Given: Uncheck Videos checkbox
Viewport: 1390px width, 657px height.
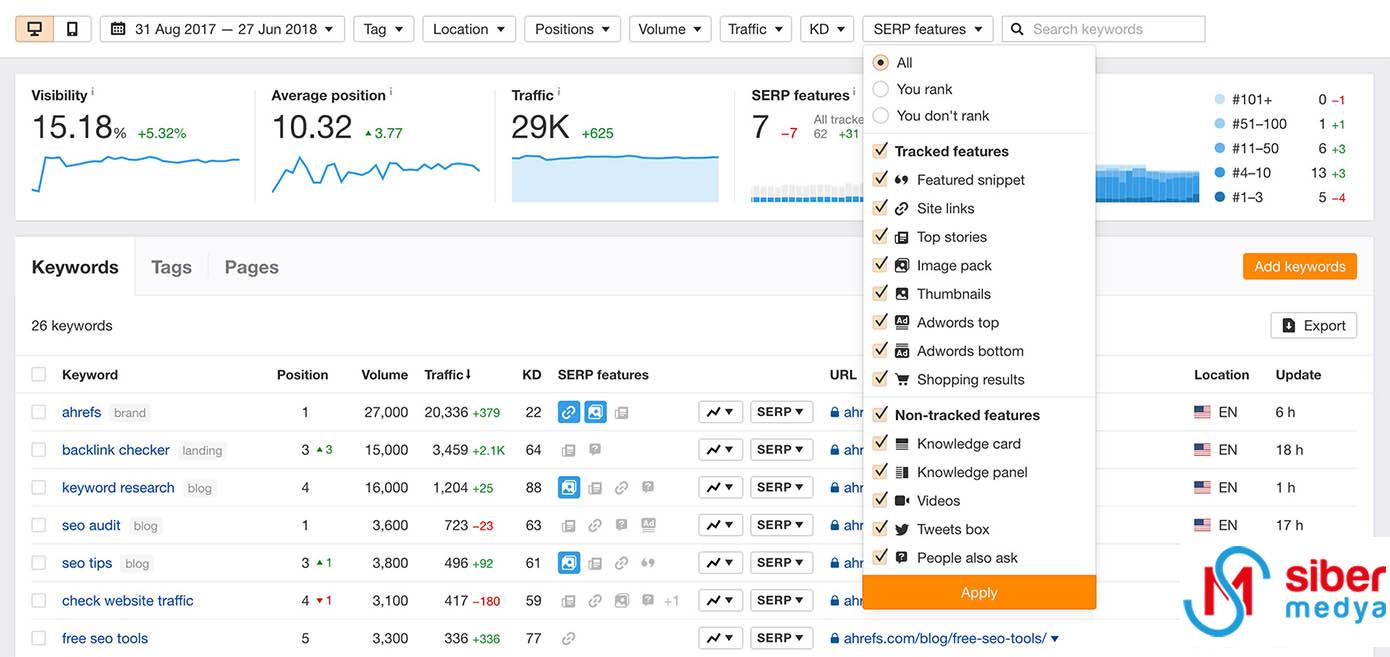Looking at the screenshot, I should [x=880, y=500].
